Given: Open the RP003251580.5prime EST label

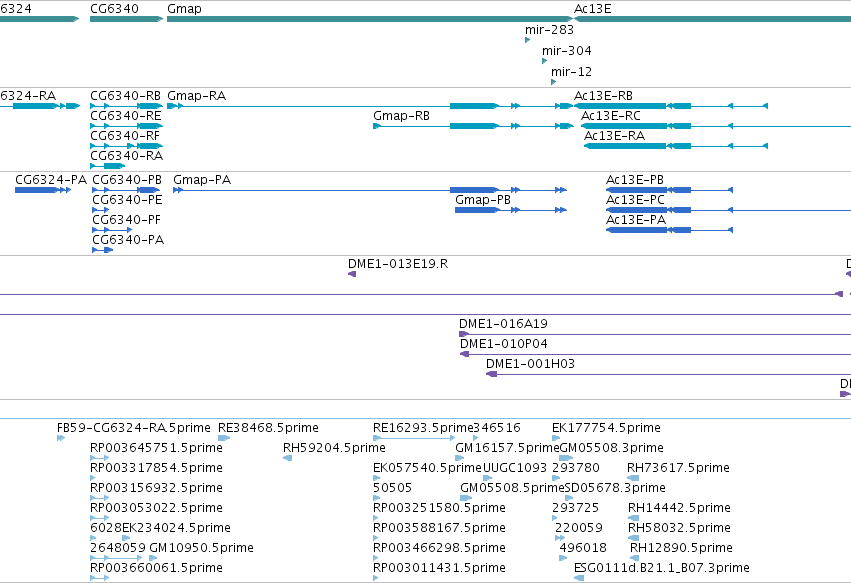Looking at the screenshot, I should pyautogui.click(x=440, y=508).
